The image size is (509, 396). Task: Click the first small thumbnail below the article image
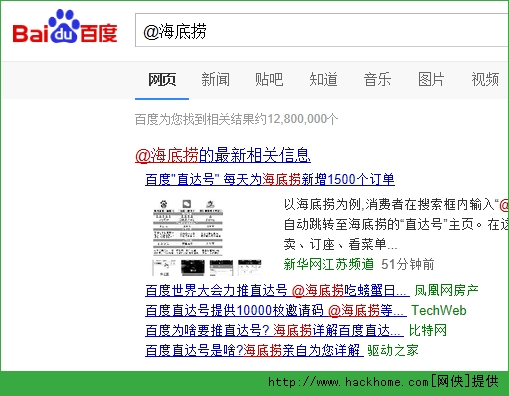coord(164,267)
